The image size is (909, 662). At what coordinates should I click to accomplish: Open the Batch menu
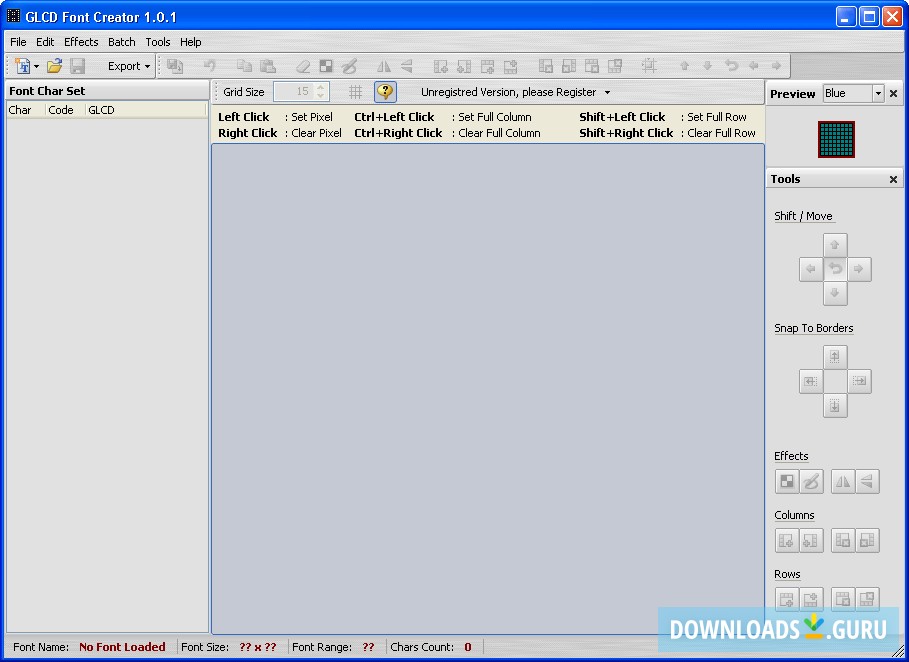coord(122,42)
